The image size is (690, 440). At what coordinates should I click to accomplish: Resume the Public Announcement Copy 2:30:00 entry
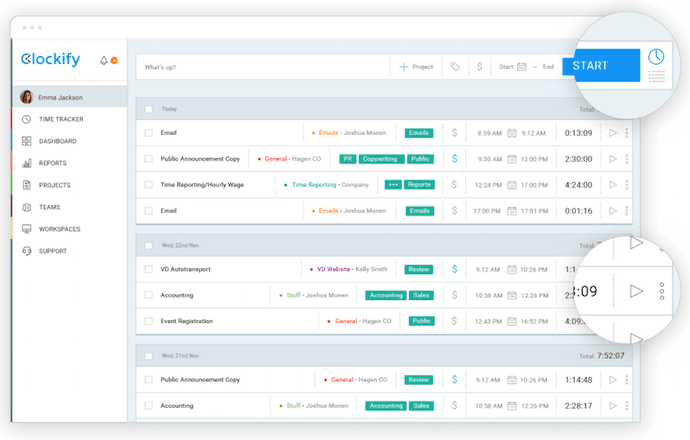pos(613,158)
